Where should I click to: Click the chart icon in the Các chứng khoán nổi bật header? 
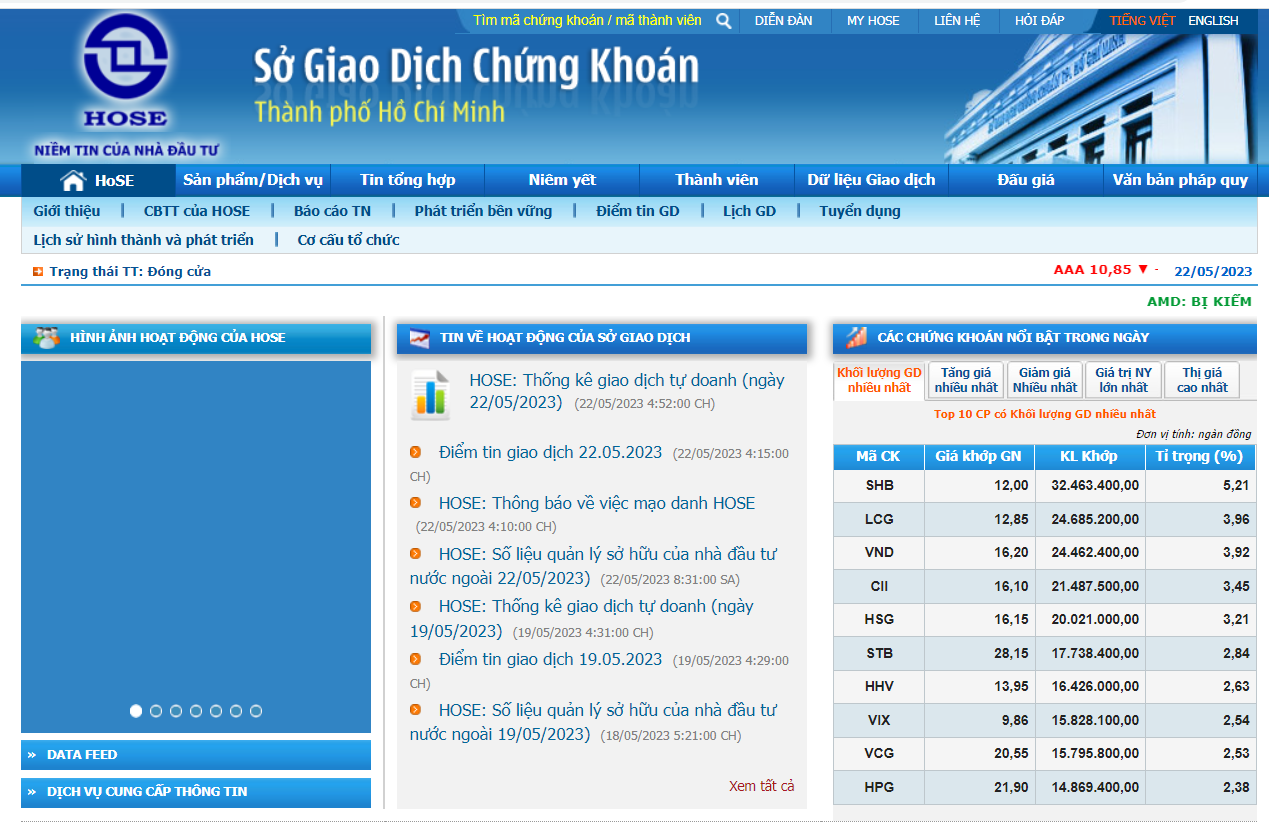click(856, 338)
